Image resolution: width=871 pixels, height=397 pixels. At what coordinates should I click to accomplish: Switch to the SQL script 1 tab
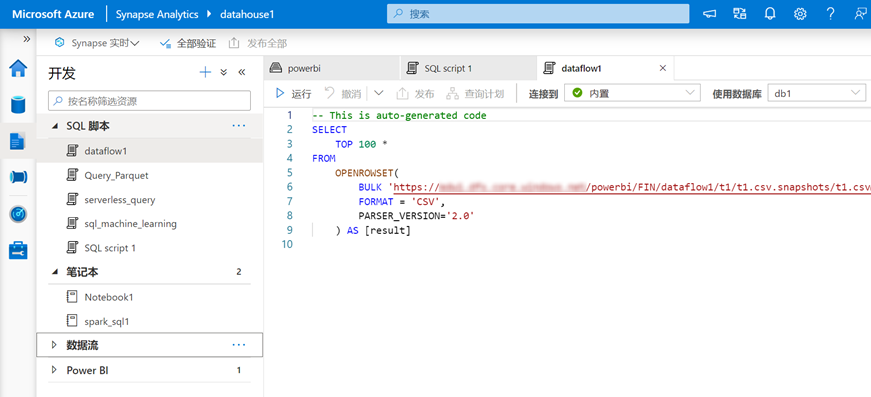click(468, 68)
